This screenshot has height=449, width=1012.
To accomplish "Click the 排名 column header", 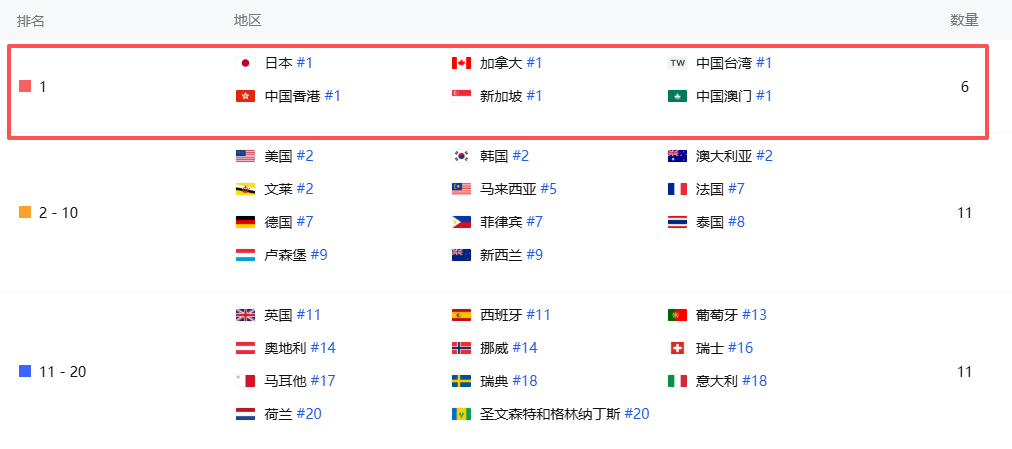I will click(31, 20).
